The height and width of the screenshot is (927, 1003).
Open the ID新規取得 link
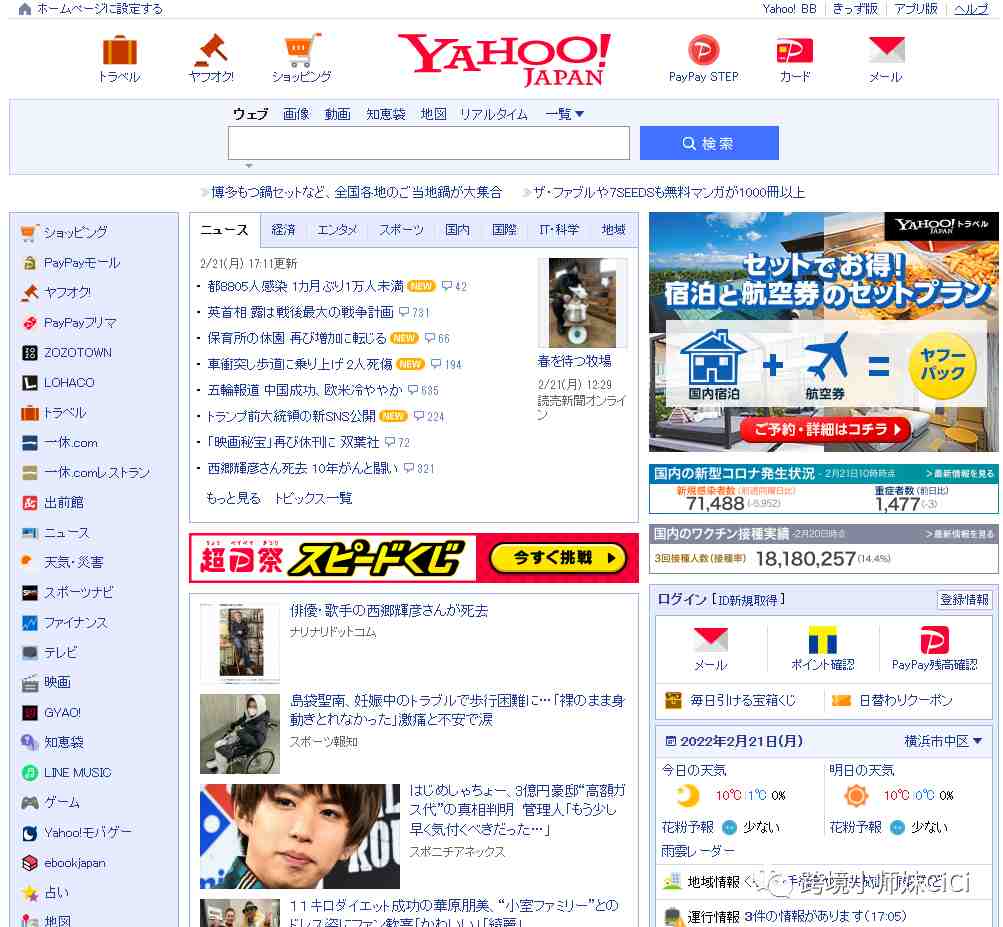tap(749, 599)
